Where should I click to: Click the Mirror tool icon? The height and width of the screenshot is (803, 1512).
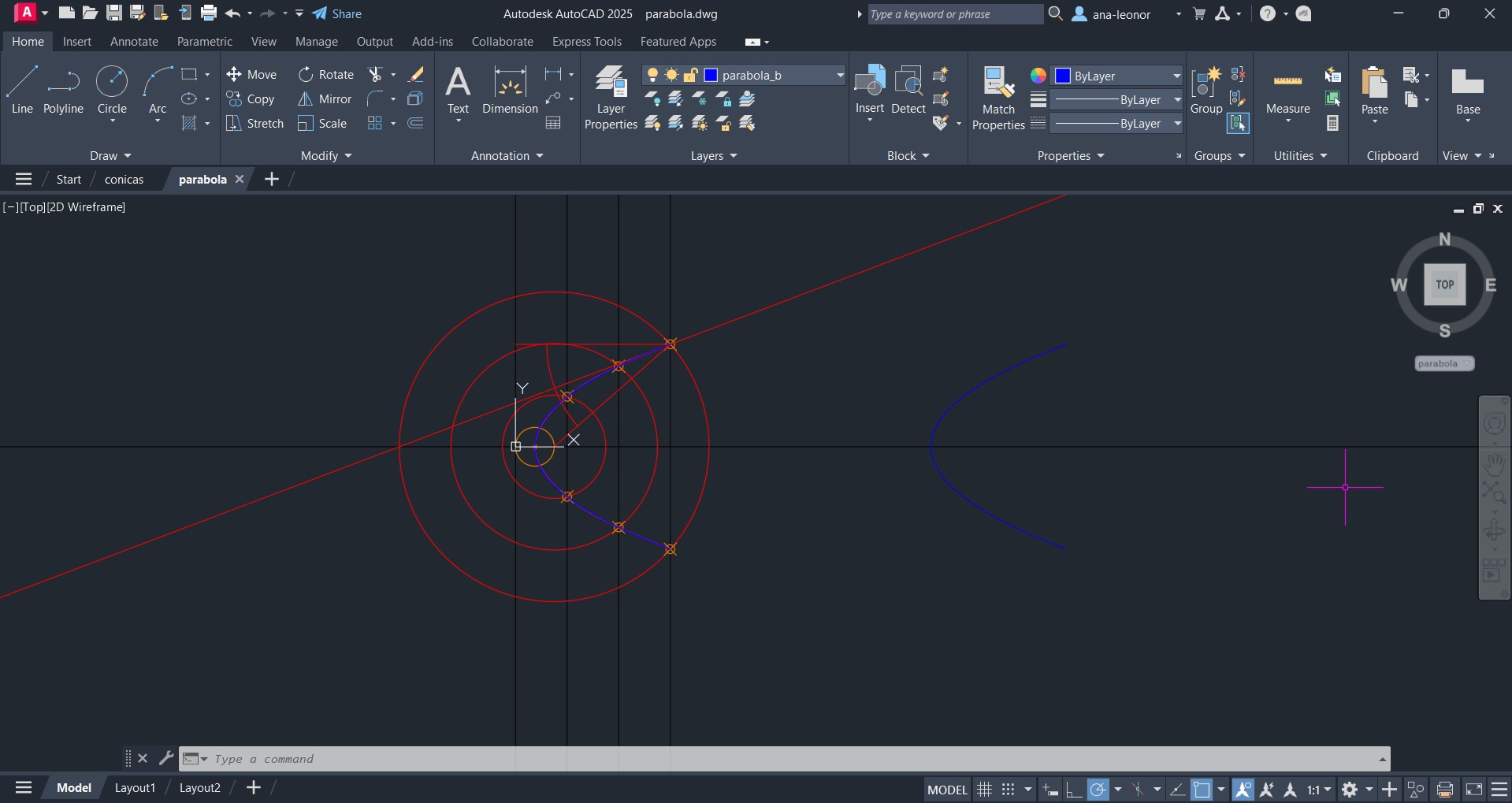point(306,99)
